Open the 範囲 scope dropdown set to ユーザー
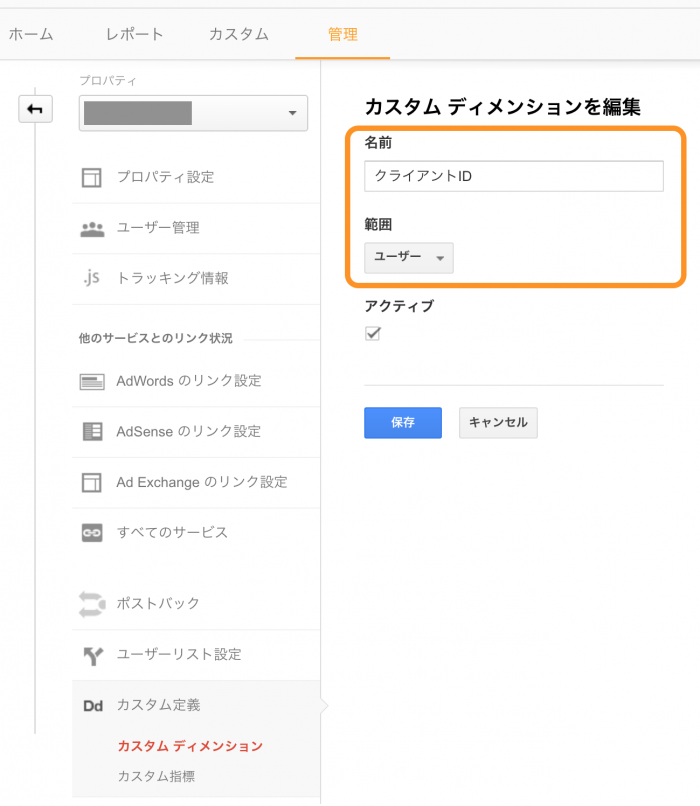Viewport: 700px width, 806px height. (x=408, y=257)
